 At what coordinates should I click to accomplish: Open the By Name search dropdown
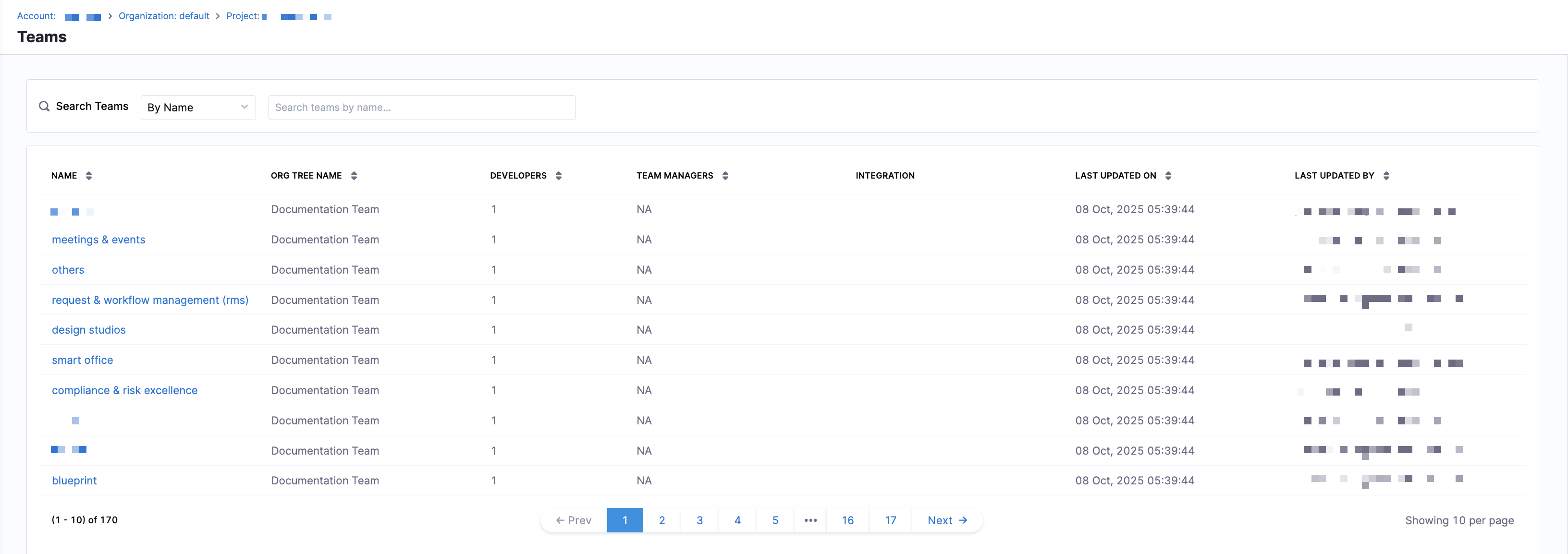pos(198,108)
